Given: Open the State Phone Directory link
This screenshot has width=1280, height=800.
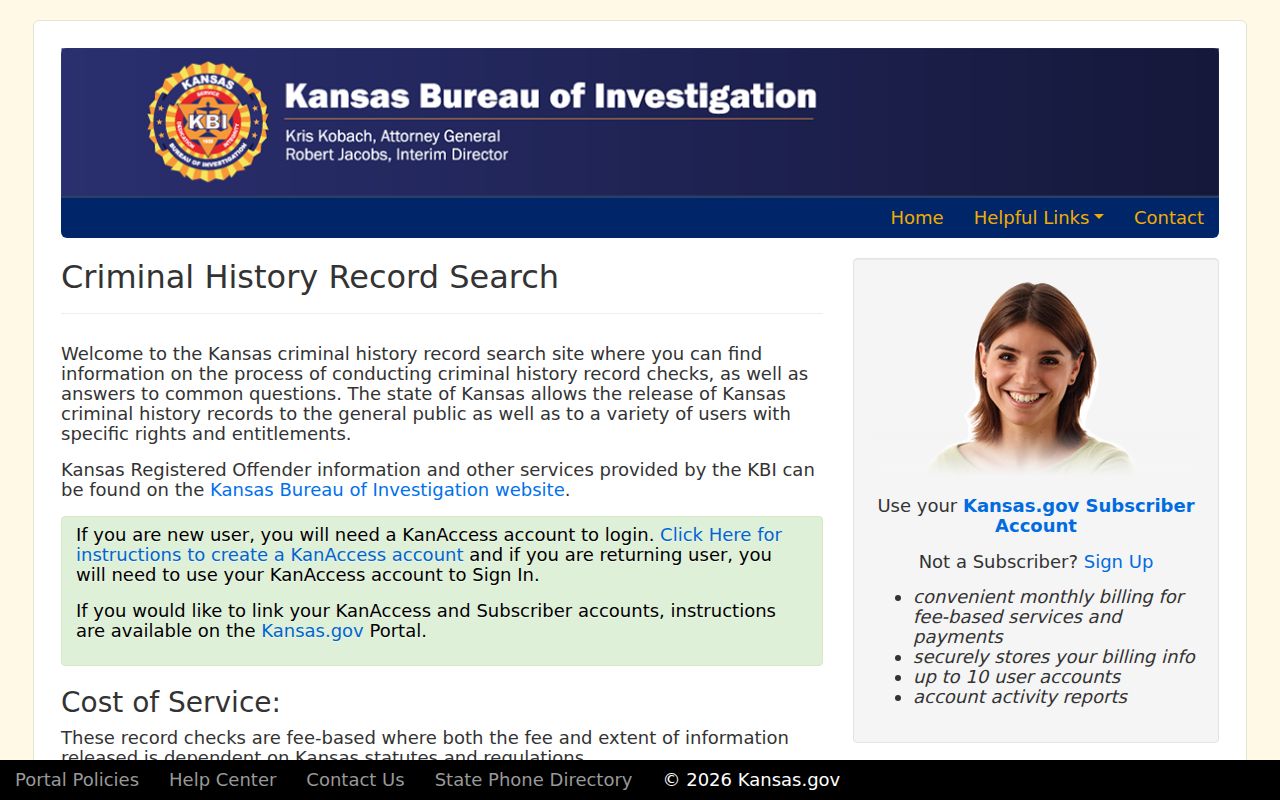Looking at the screenshot, I should [x=533, y=780].
